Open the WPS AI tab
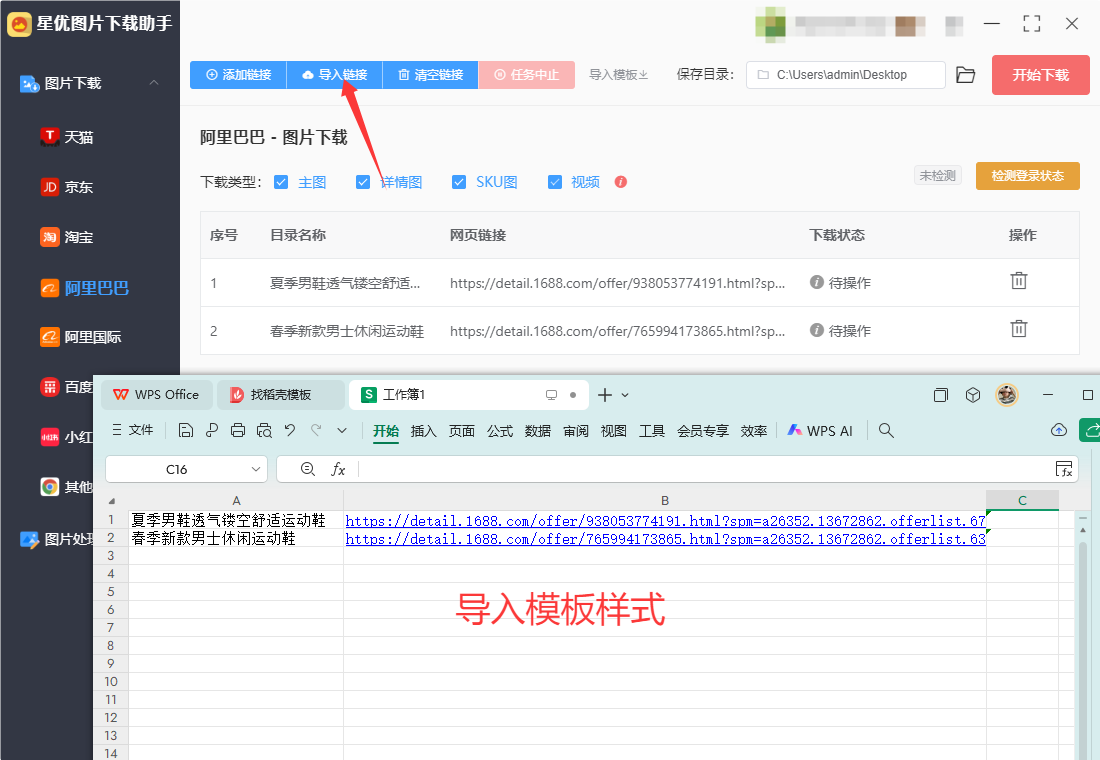Image resolution: width=1100 pixels, height=760 pixels. click(820, 431)
